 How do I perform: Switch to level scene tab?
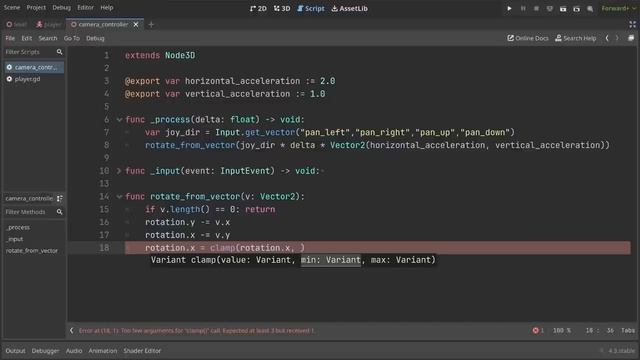(17, 24)
